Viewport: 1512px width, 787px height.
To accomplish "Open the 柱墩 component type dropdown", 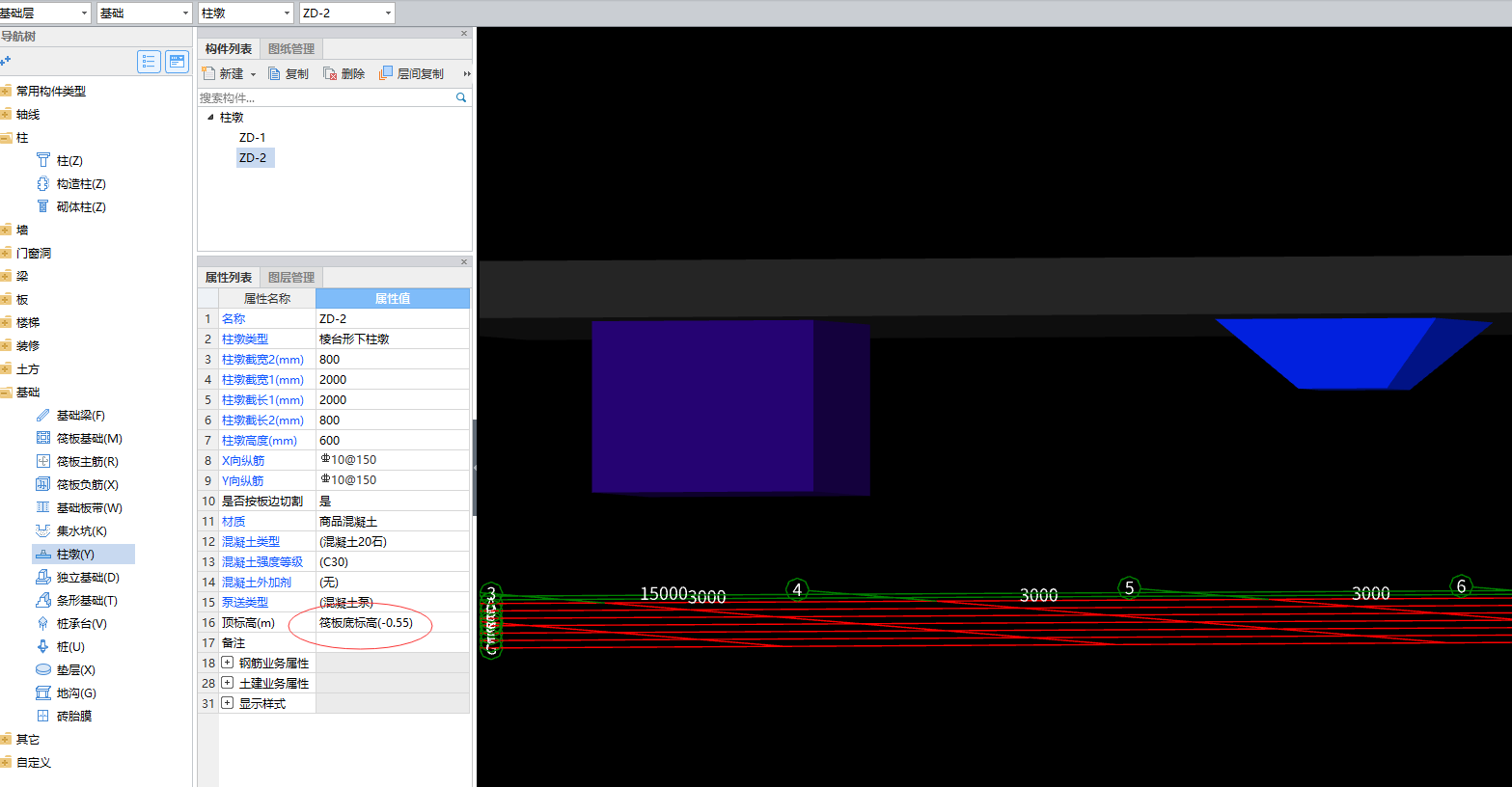I will 287,13.
